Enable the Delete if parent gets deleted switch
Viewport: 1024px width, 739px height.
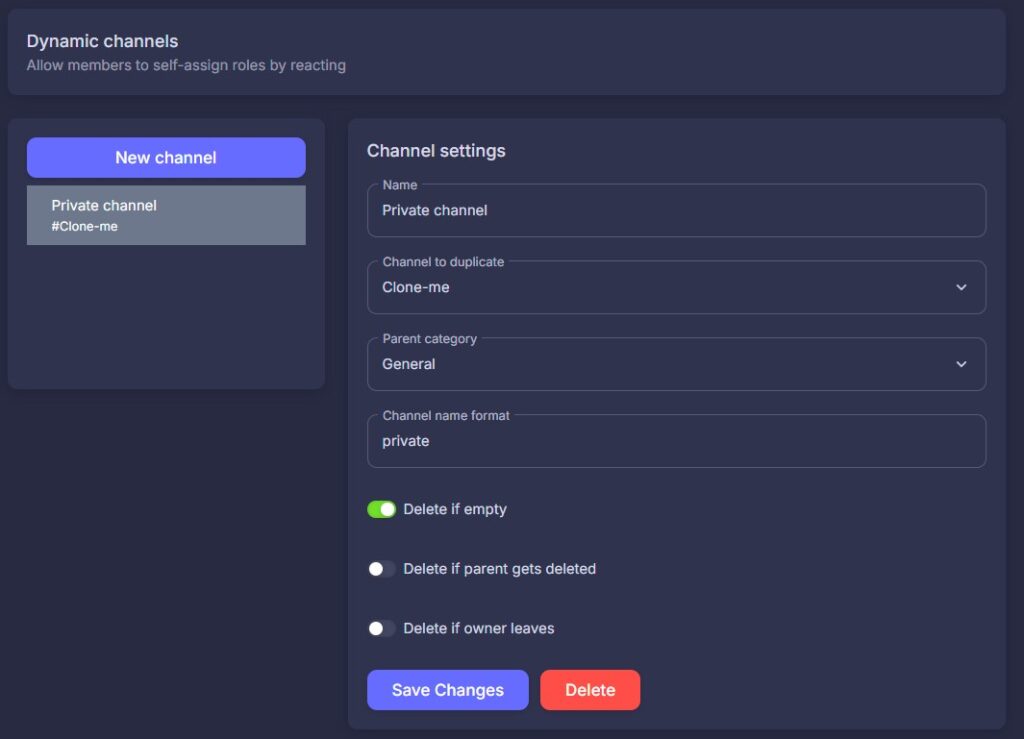[x=382, y=569]
